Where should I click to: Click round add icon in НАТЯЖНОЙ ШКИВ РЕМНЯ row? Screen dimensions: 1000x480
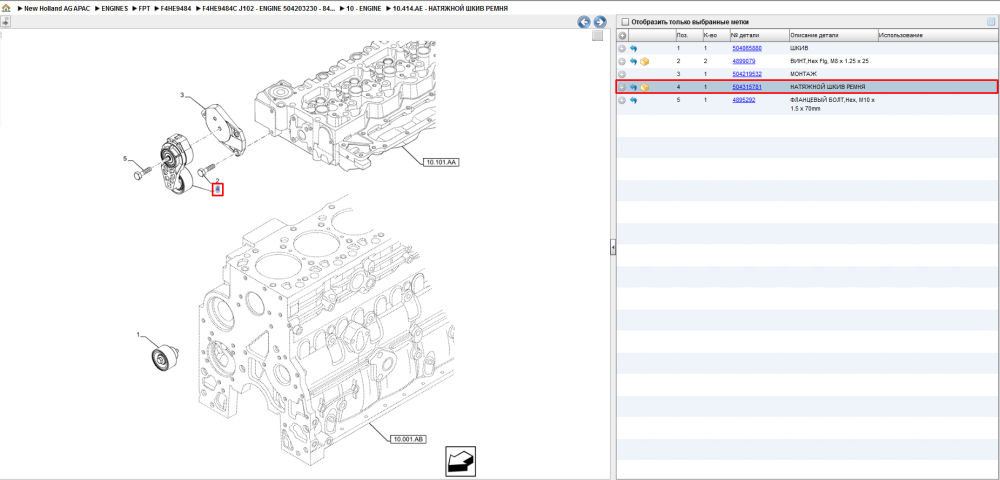pyautogui.click(x=622, y=87)
